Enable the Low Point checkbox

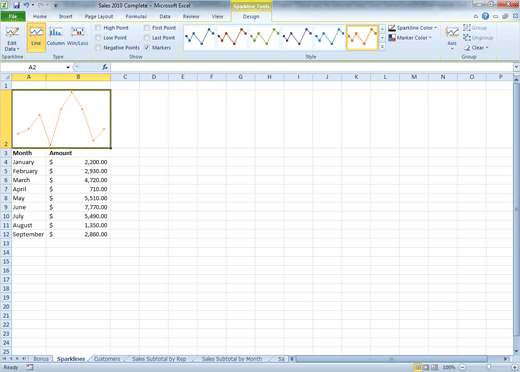[x=98, y=38]
